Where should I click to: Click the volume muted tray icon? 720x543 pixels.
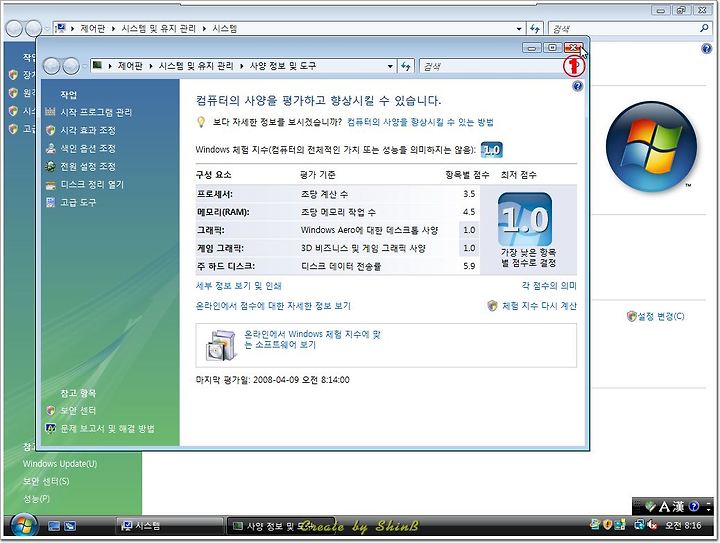(652, 525)
